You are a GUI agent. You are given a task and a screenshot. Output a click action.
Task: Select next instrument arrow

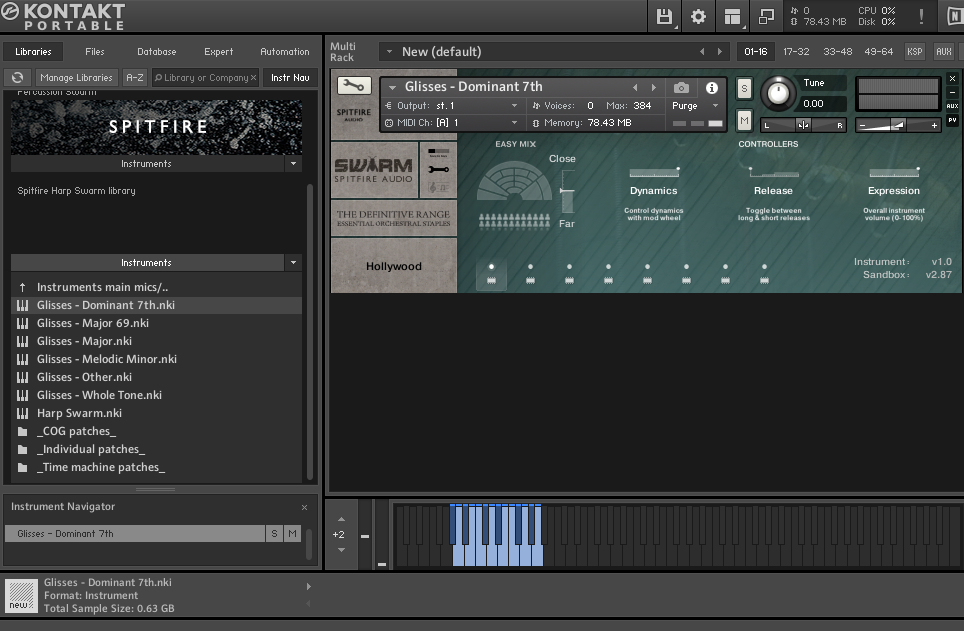(x=654, y=87)
